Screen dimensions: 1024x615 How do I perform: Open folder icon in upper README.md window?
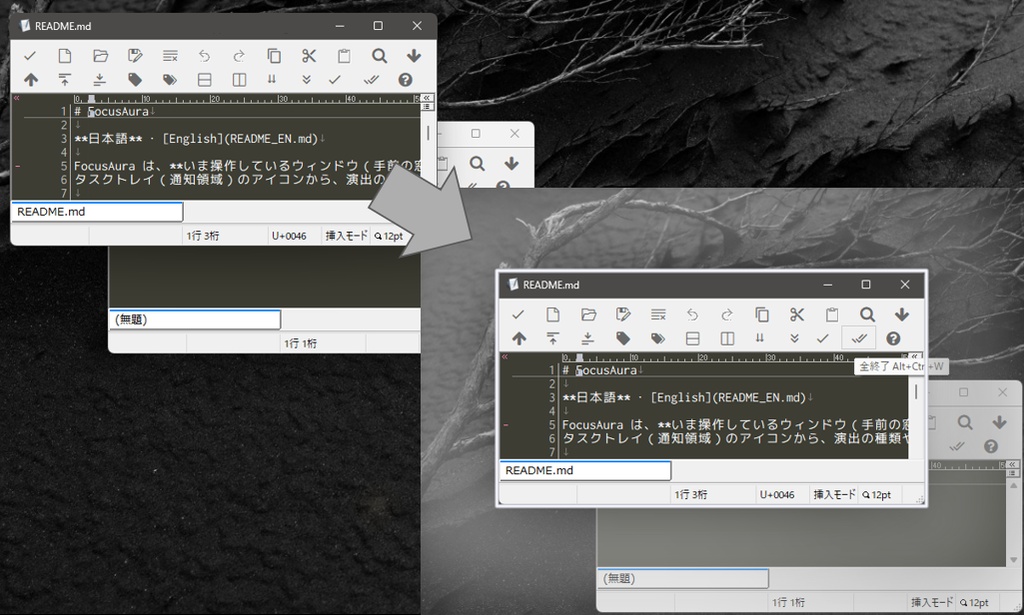coord(100,55)
